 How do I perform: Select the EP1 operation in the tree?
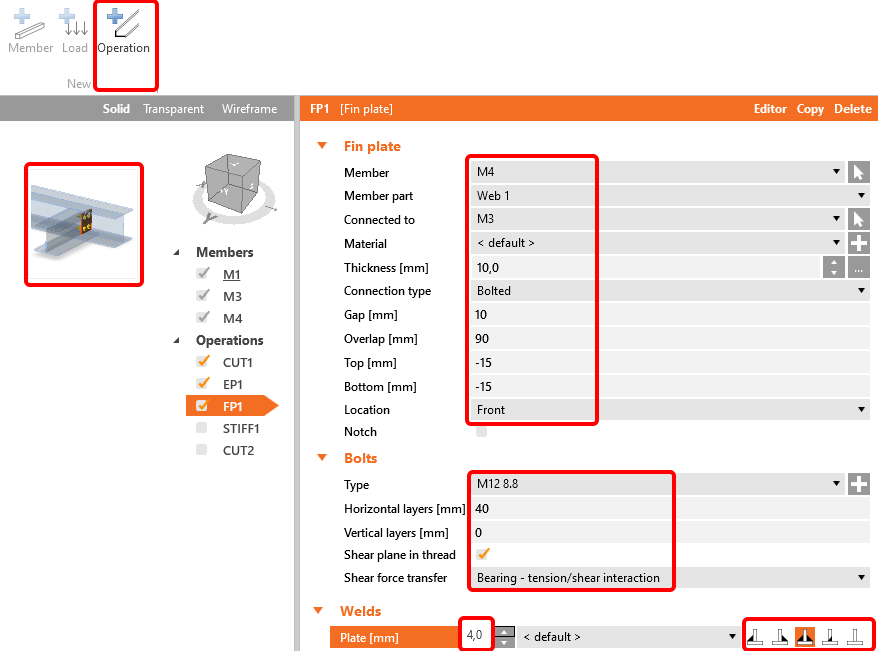pos(232,384)
